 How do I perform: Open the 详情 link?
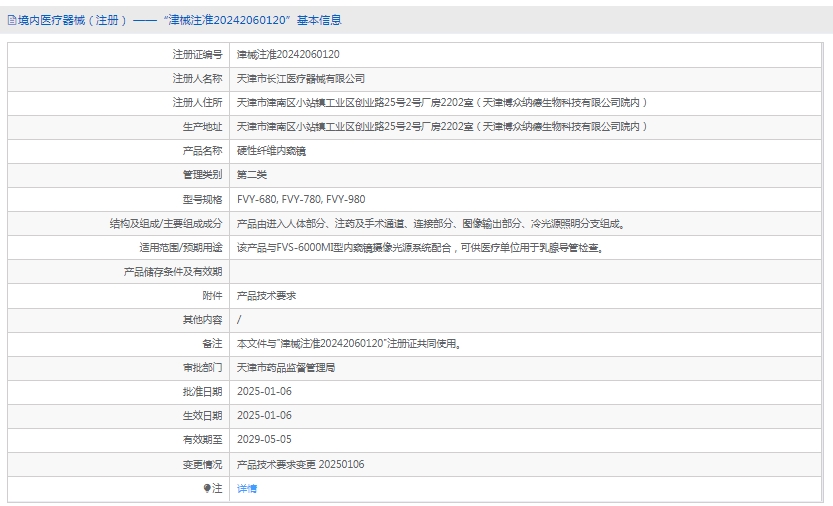click(x=246, y=489)
